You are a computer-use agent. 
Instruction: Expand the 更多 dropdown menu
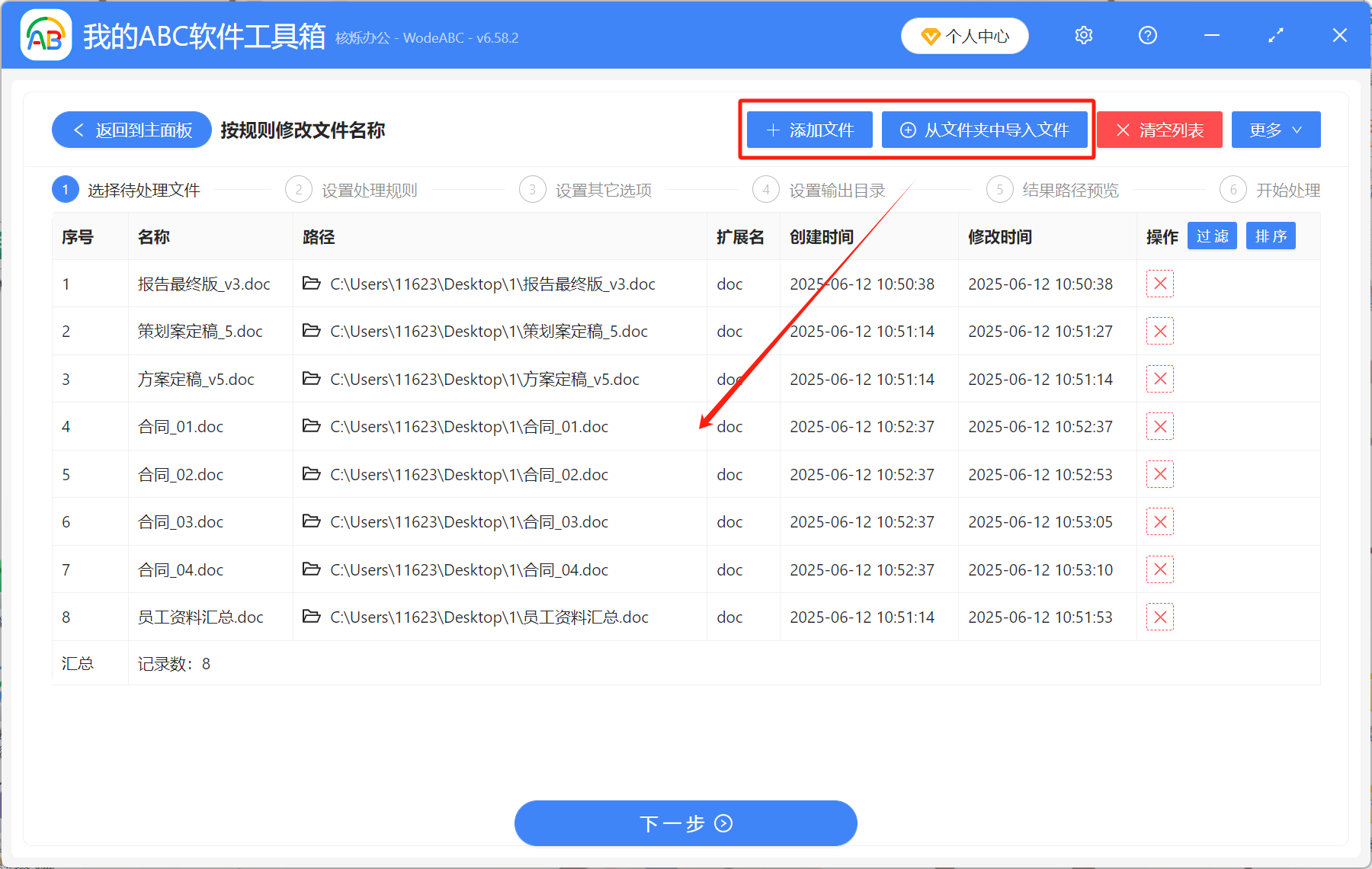pos(1275,130)
